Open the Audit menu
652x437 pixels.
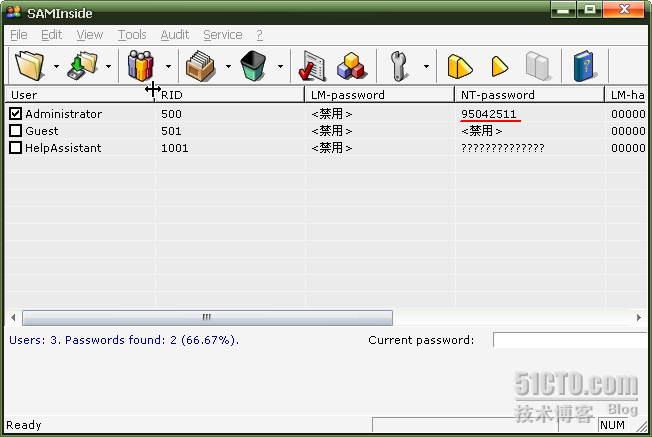click(x=175, y=35)
